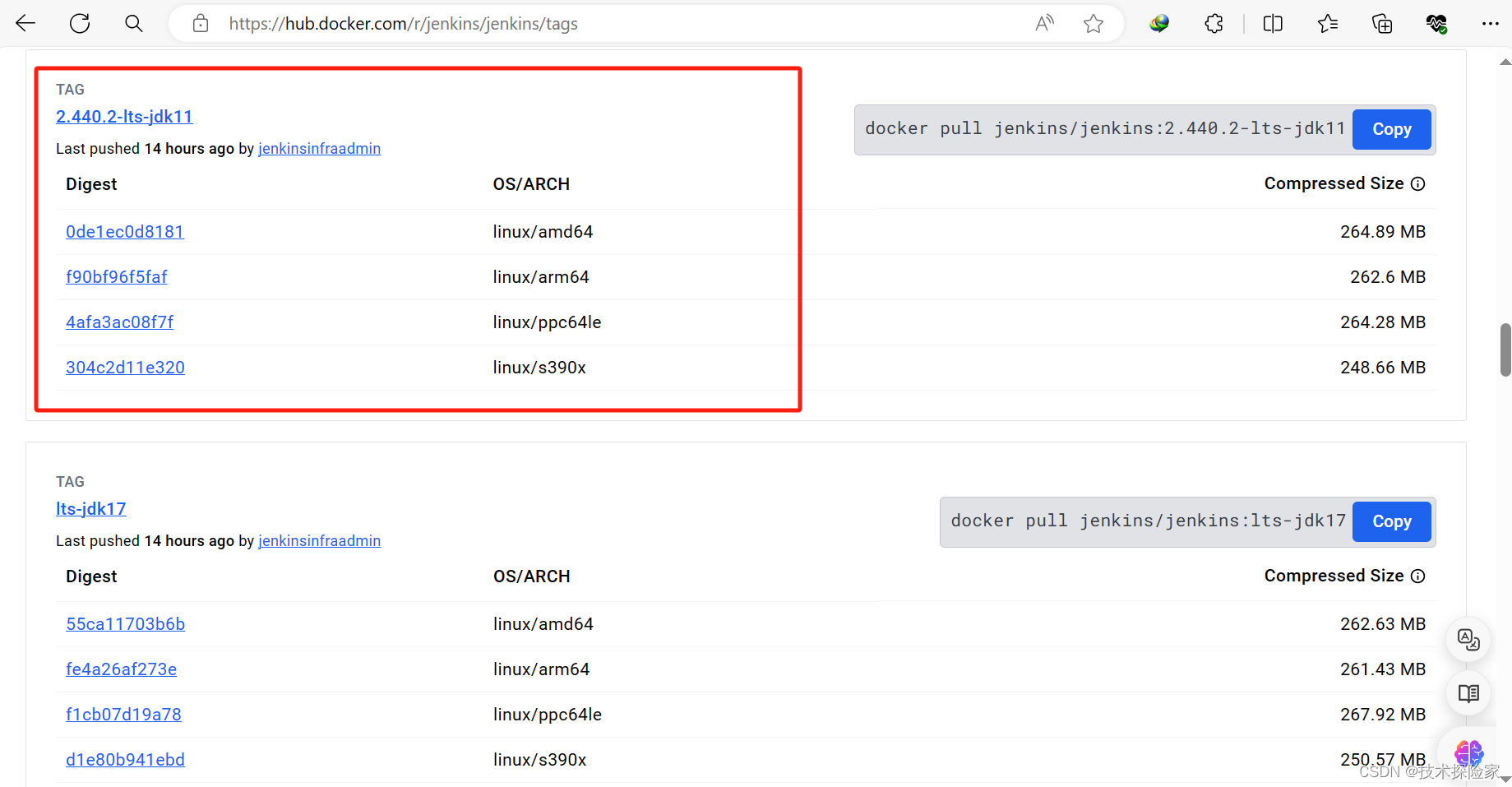
Task: Click the 262.63 MB size value
Action: pos(1383,624)
